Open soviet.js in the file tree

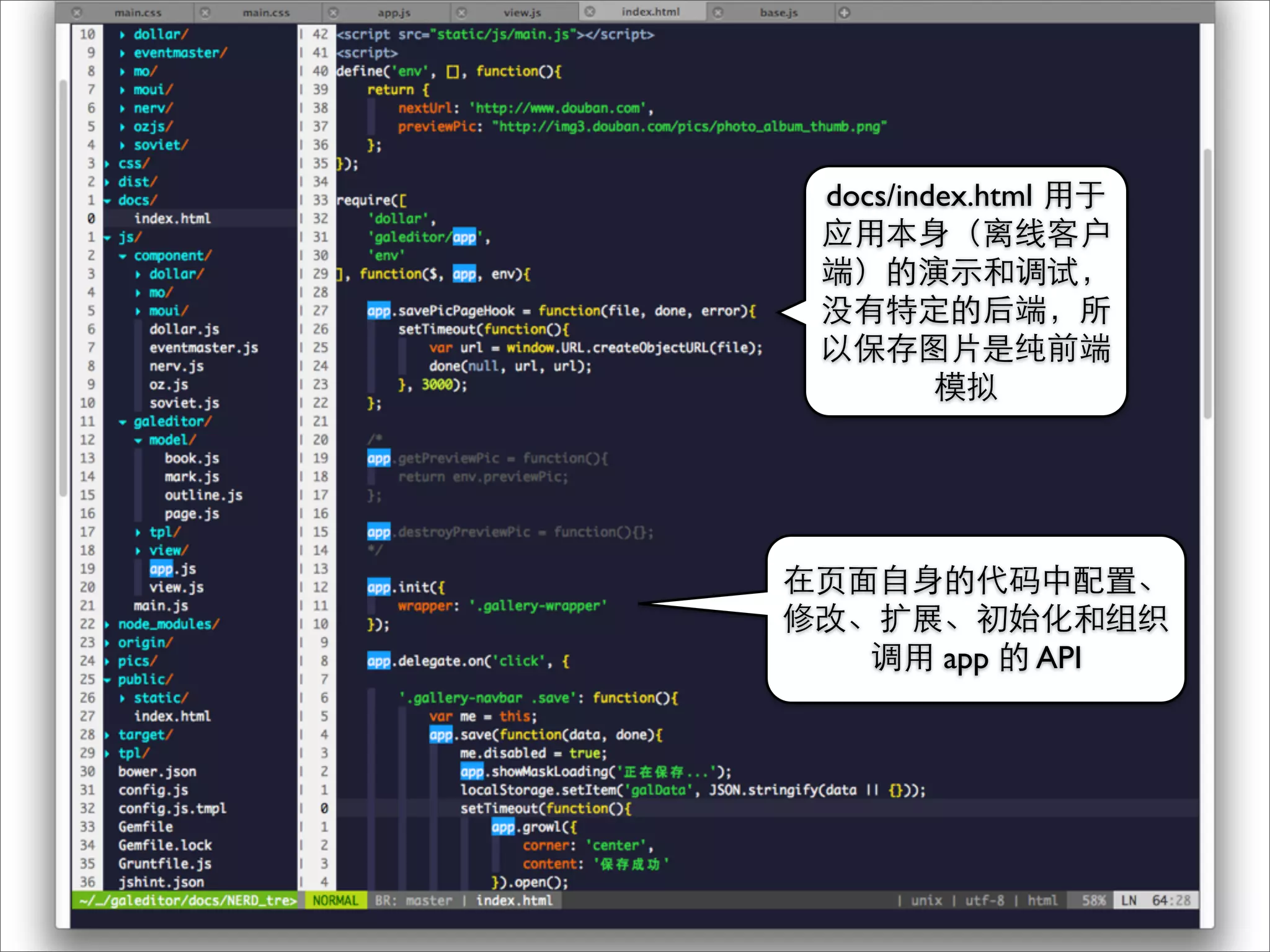[184, 403]
